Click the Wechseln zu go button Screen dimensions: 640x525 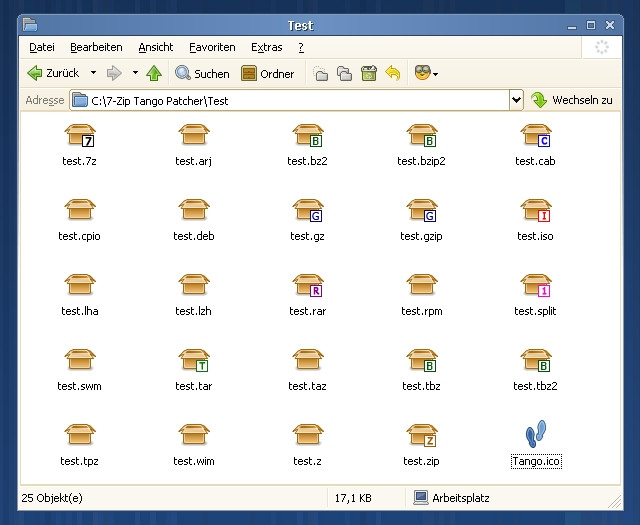tap(572, 100)
